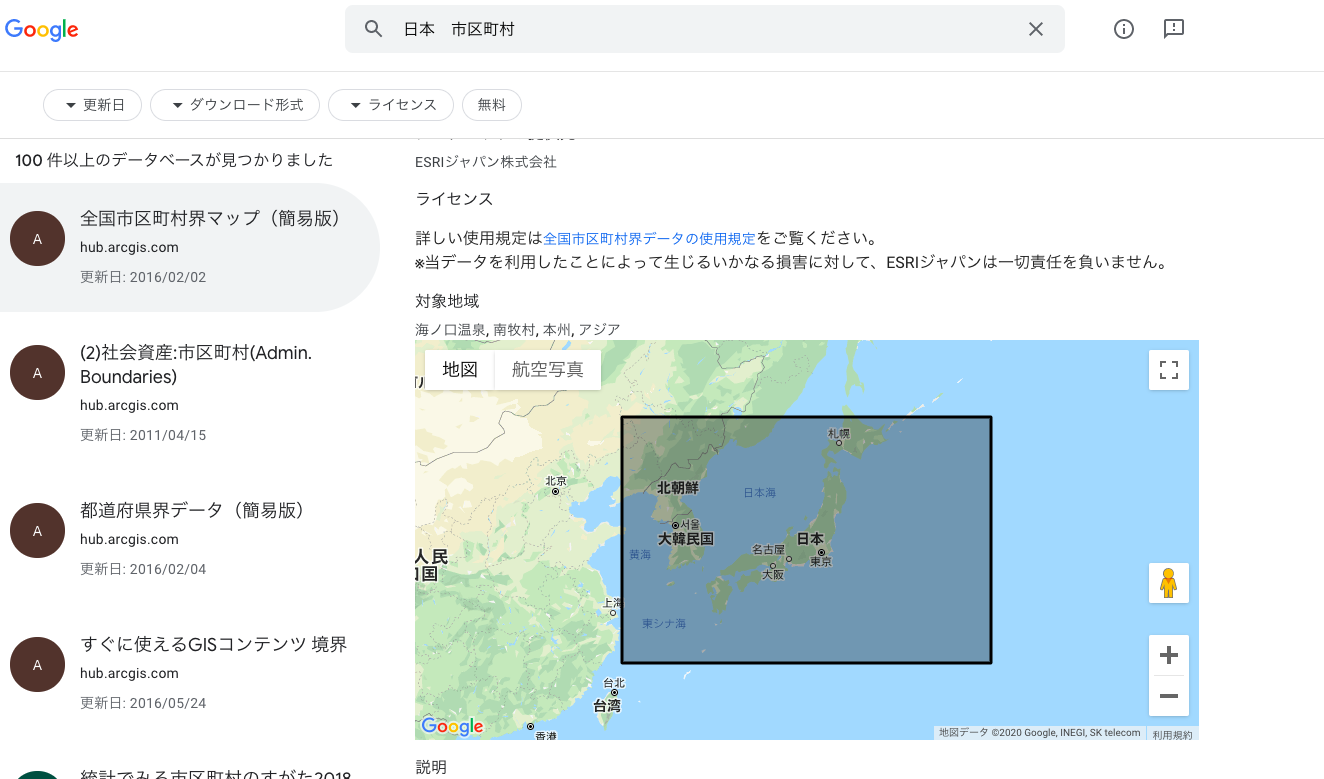Click the 台湾 label on the map
Screen dimensions: 1324x779
click(x=607, y=705)
